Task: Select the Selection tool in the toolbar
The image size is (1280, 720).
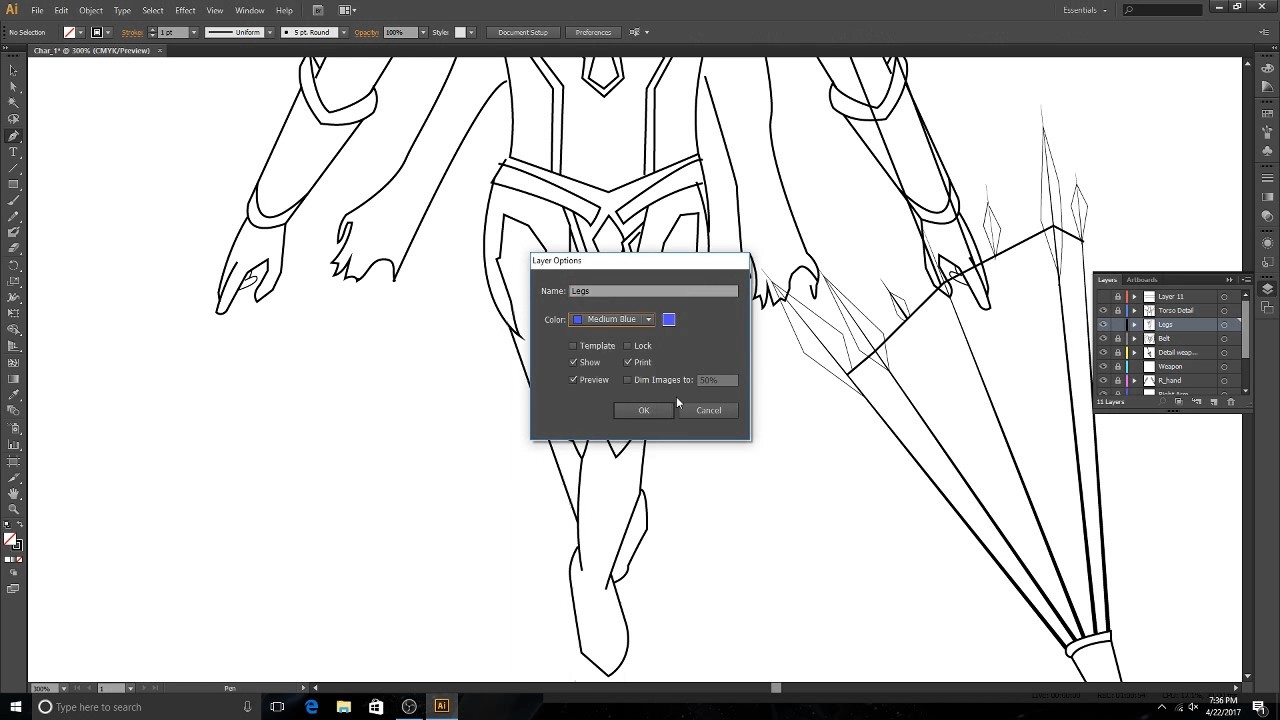Action: click(13, 70)
